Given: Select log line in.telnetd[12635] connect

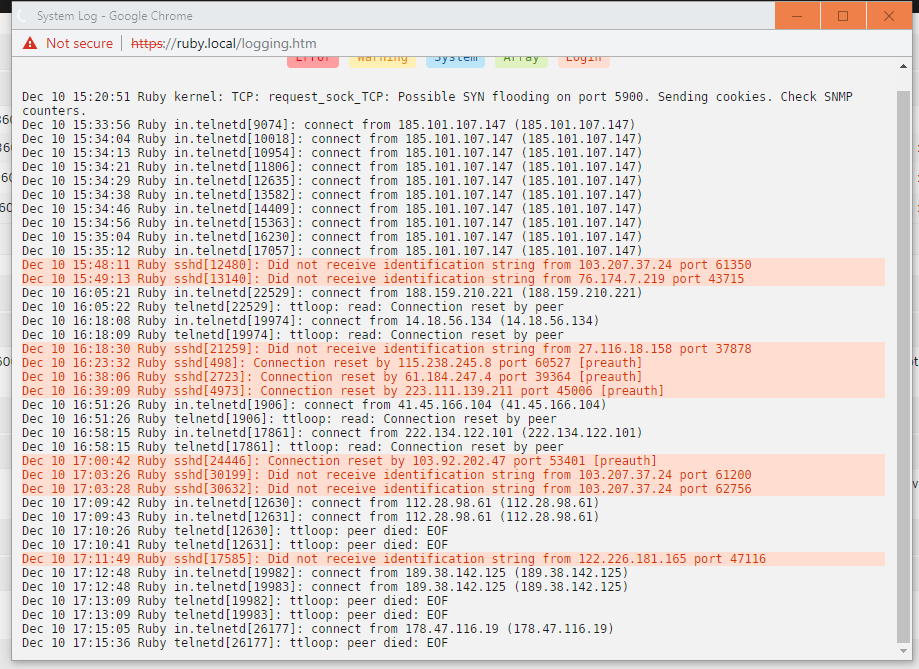Looking at the screenshot, I should pos(332,181).
